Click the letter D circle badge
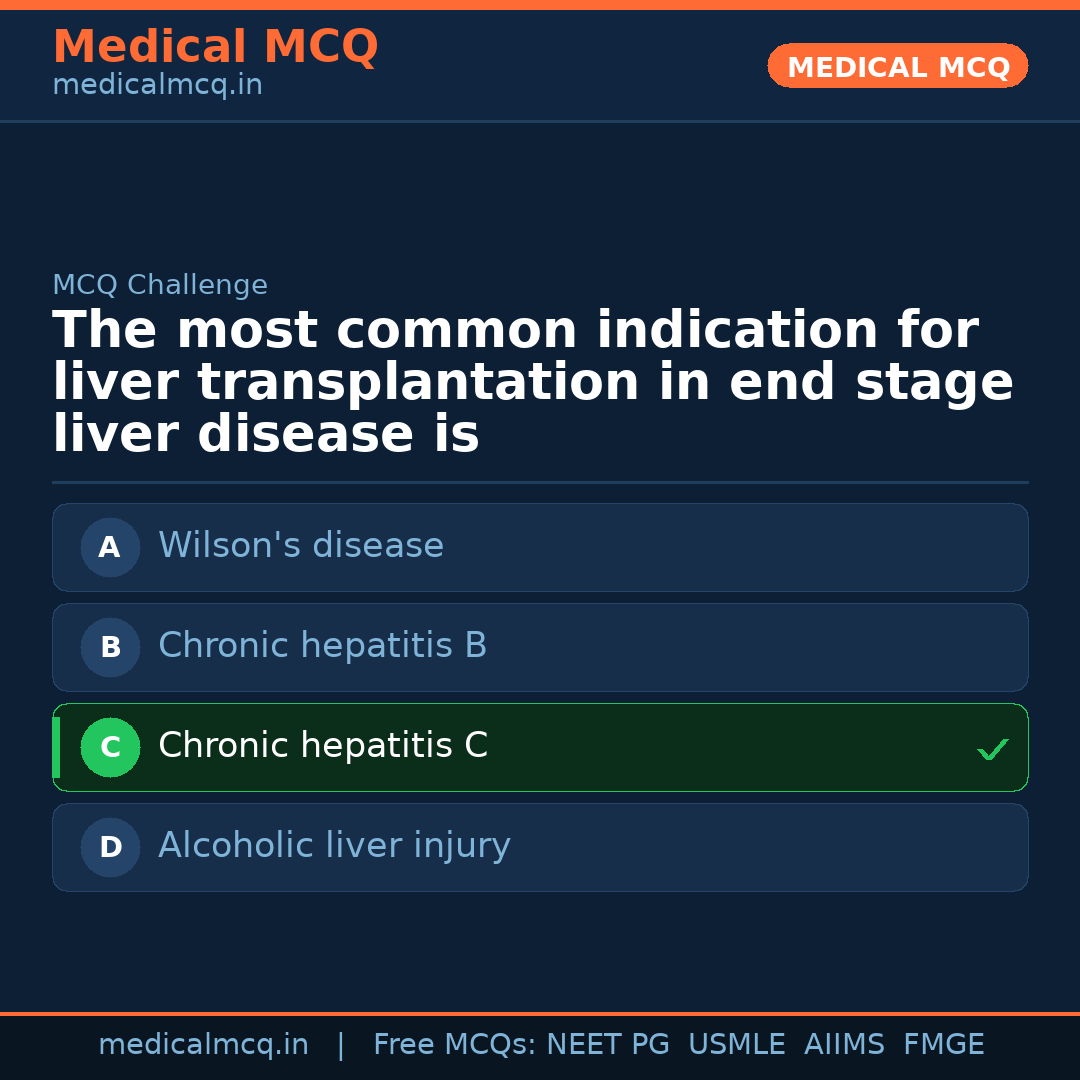Viewport: 1080px width, 1080px height. click(110, 847)
